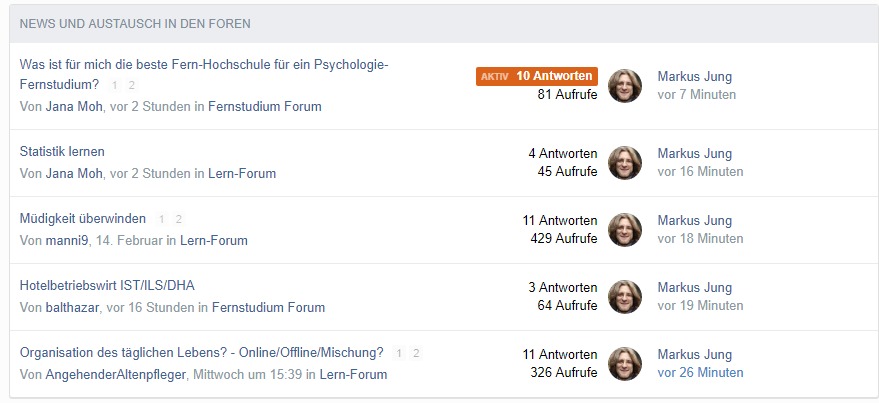Open page 2 of Organisation des täglichen Lebens
The width and height of the screenshot is (879, 403).
[x=416, y=353]
